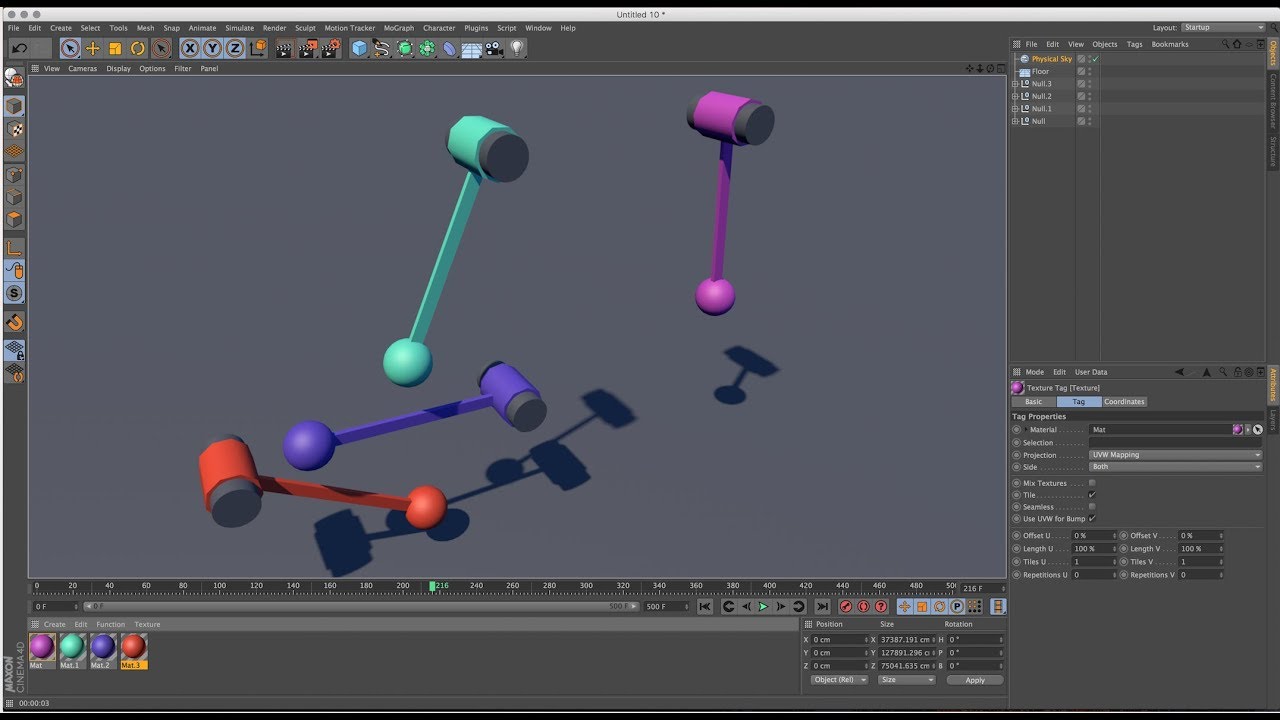
Task: Switch to the Coordinates tab
Action: click(1124, 402)
